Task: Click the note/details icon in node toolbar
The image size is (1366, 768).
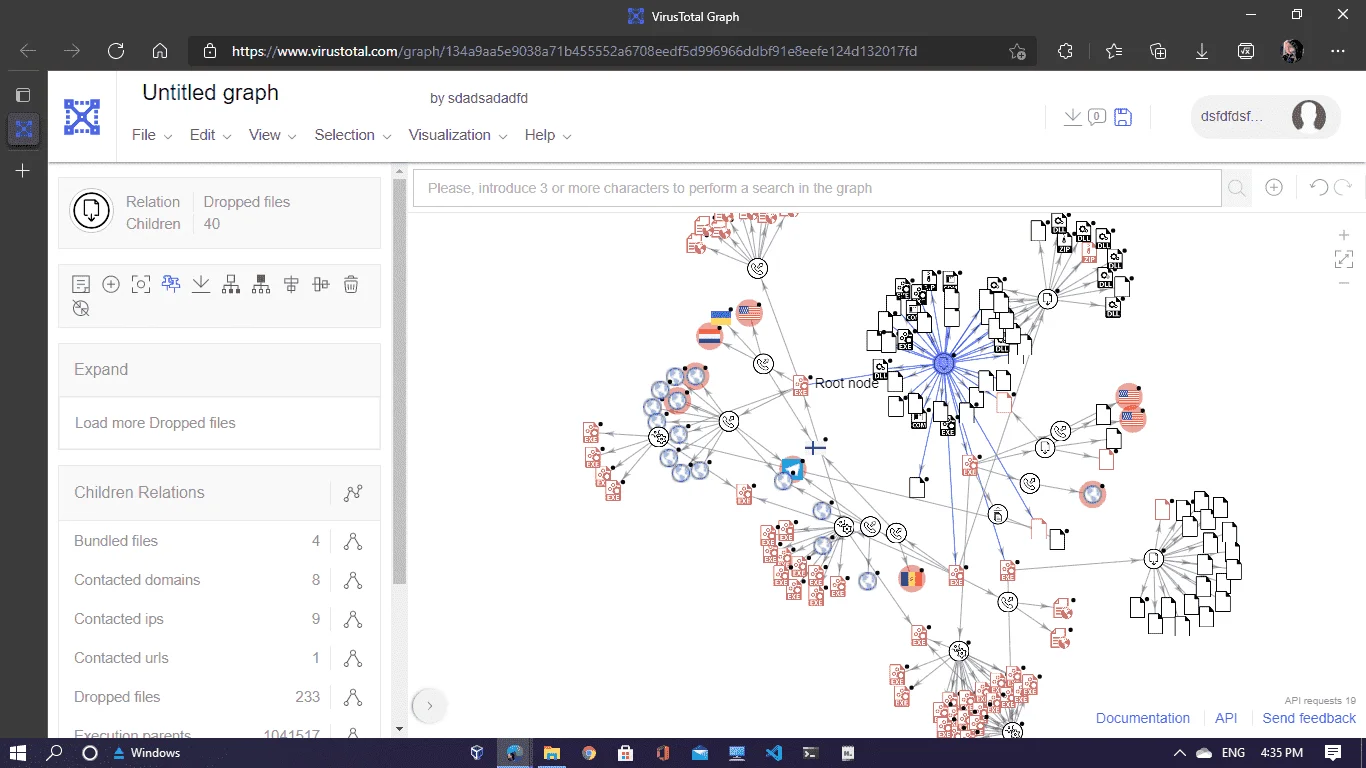Action: click(x=82, y=285)
